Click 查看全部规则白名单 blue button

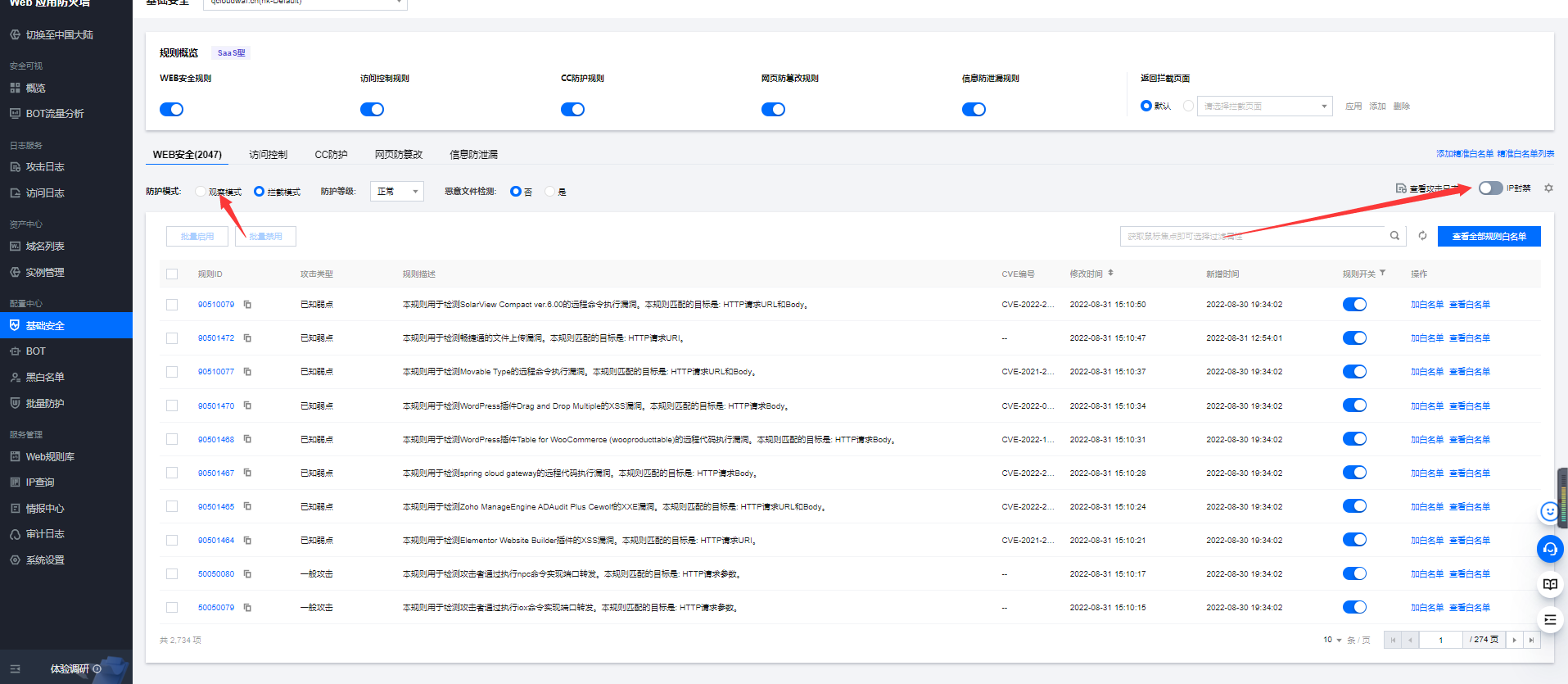1489,237
